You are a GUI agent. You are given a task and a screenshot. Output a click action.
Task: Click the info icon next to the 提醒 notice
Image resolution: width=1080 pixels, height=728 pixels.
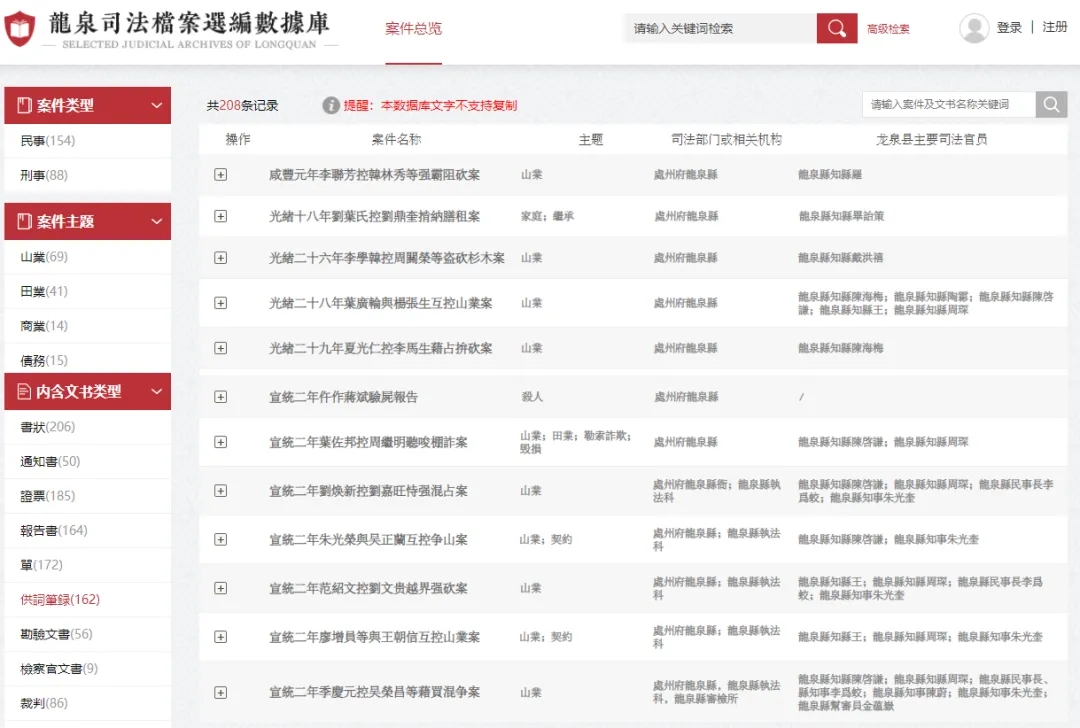tap(330, 105)
